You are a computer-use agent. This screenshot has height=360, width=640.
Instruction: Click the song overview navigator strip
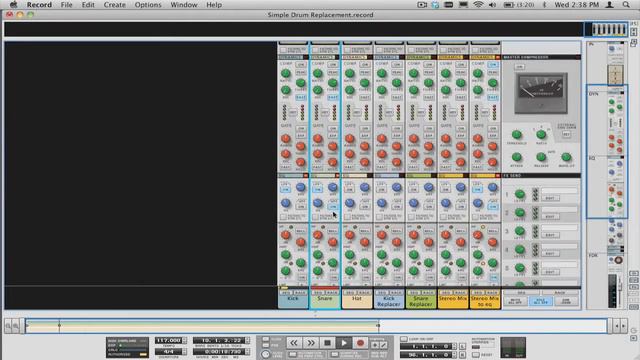click(x=316, y=326)
